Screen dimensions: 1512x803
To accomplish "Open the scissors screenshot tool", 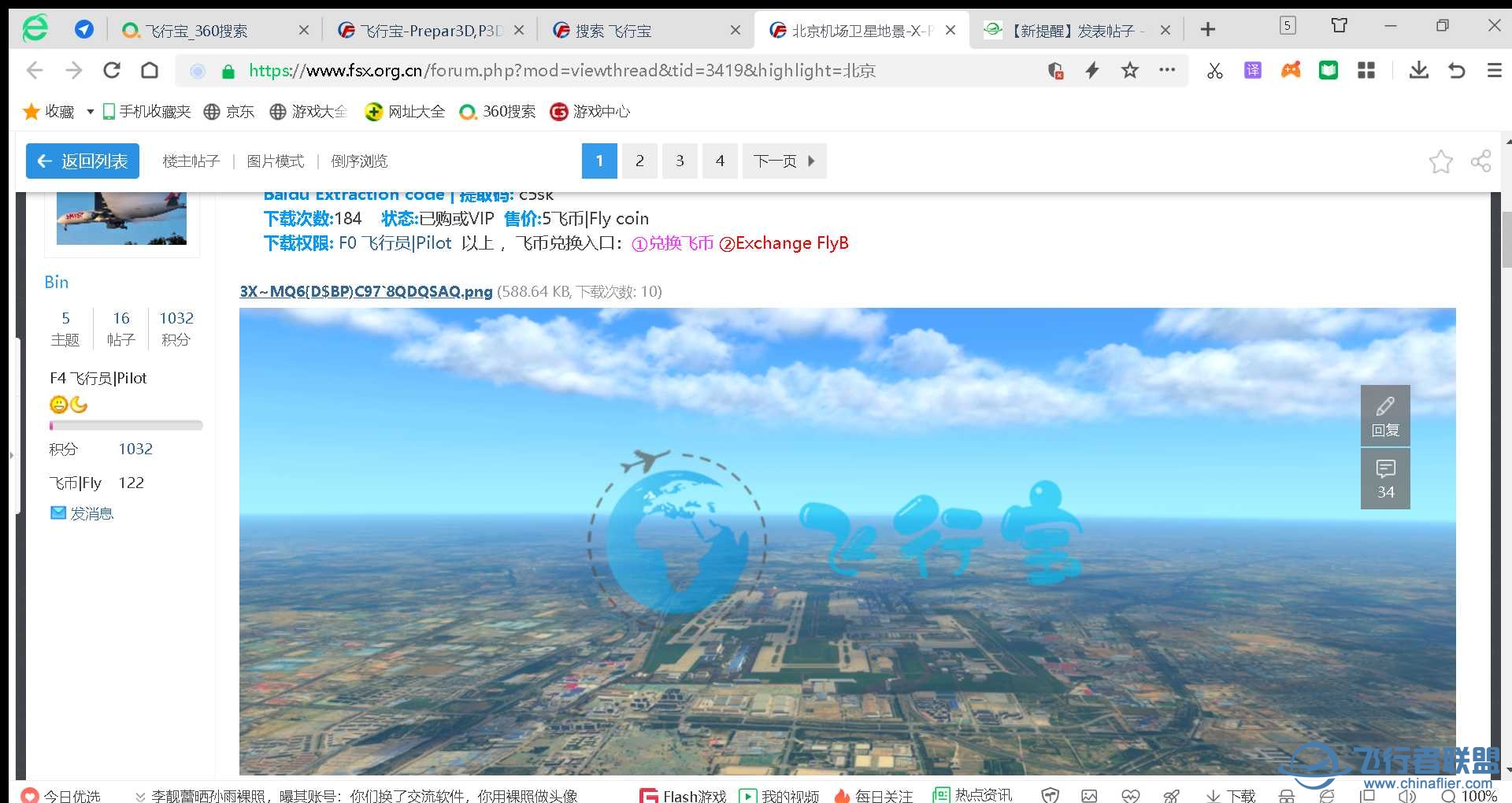I will click(x=1215, y=71).
